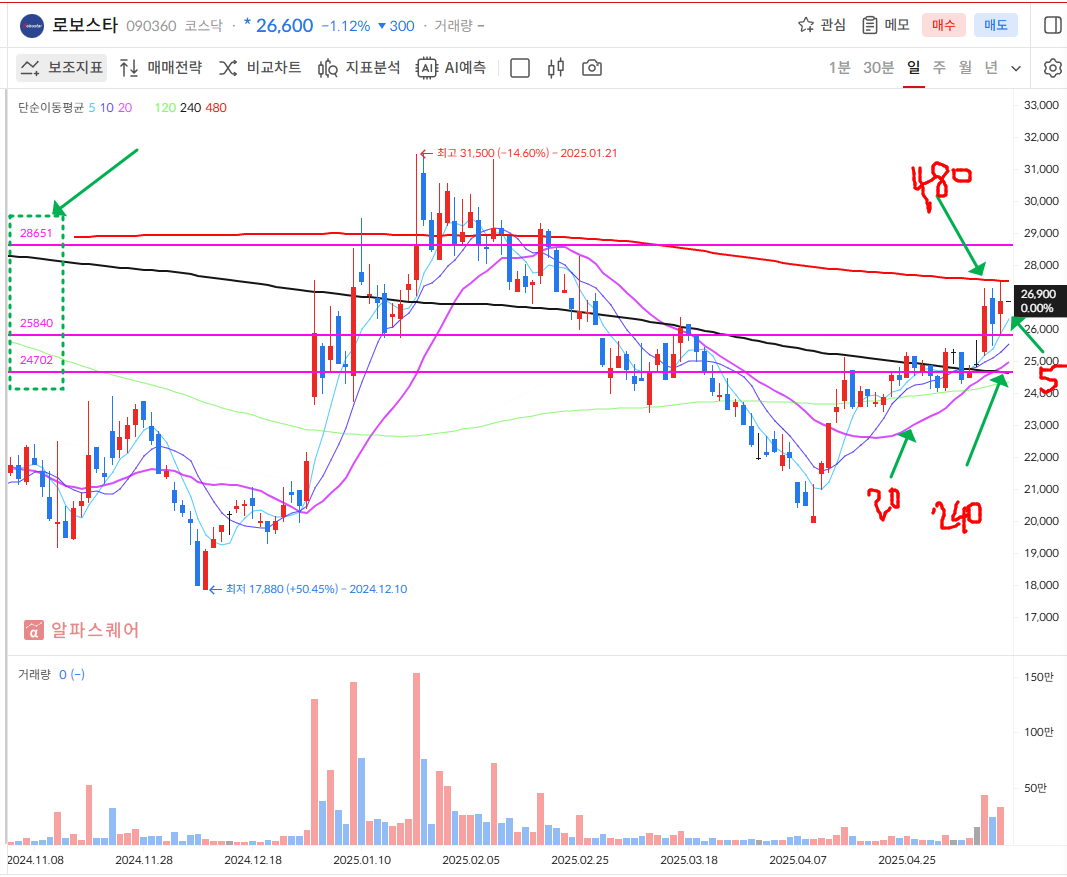Image resolution: width=1067 pixels, height=877 pixels.
Task: Click the moving average 240 value
Action: (191, 107)
